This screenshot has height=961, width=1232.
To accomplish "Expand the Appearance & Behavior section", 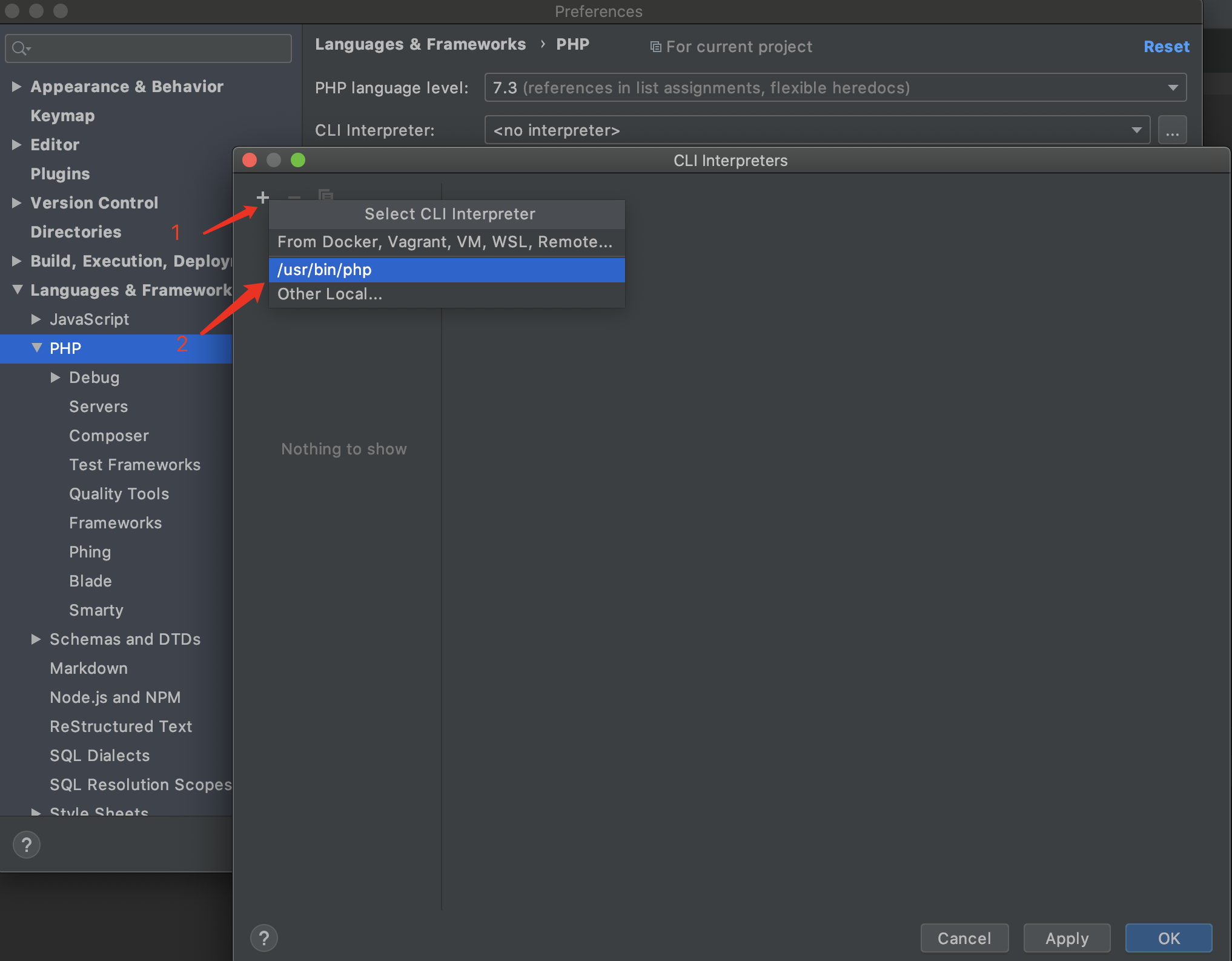I will pos(17,87).
